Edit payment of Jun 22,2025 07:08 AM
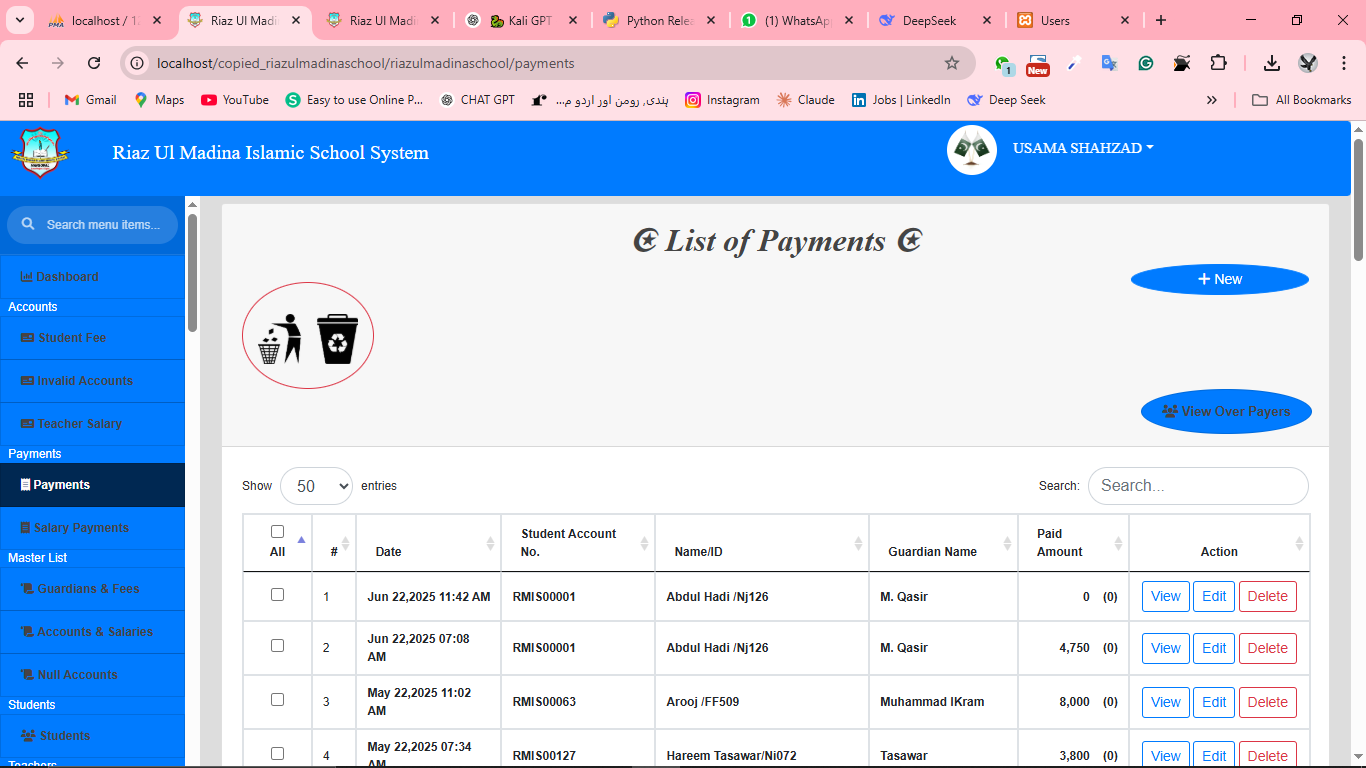Viewport: 1366px width, 768px height. [1214, 648]
